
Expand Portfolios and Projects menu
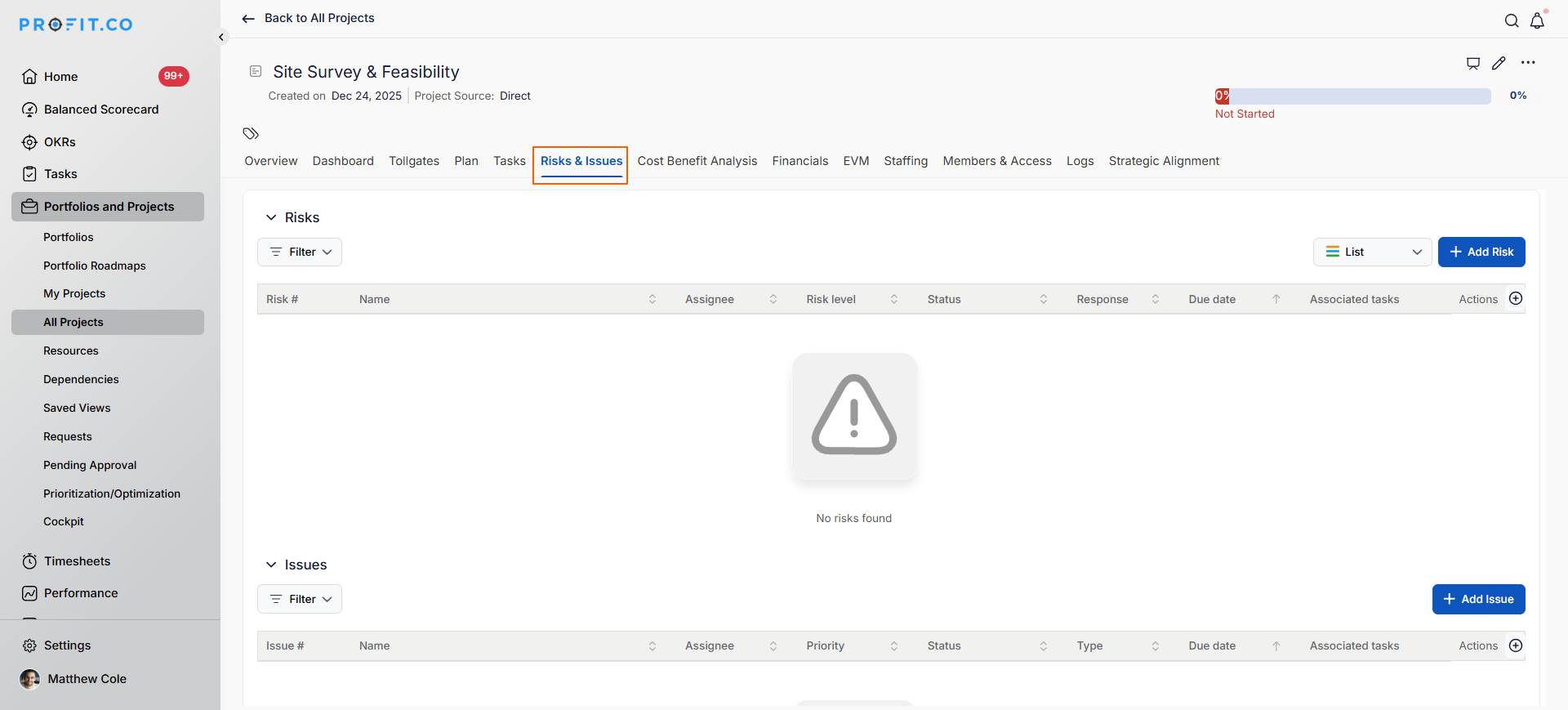click(108, 207)
